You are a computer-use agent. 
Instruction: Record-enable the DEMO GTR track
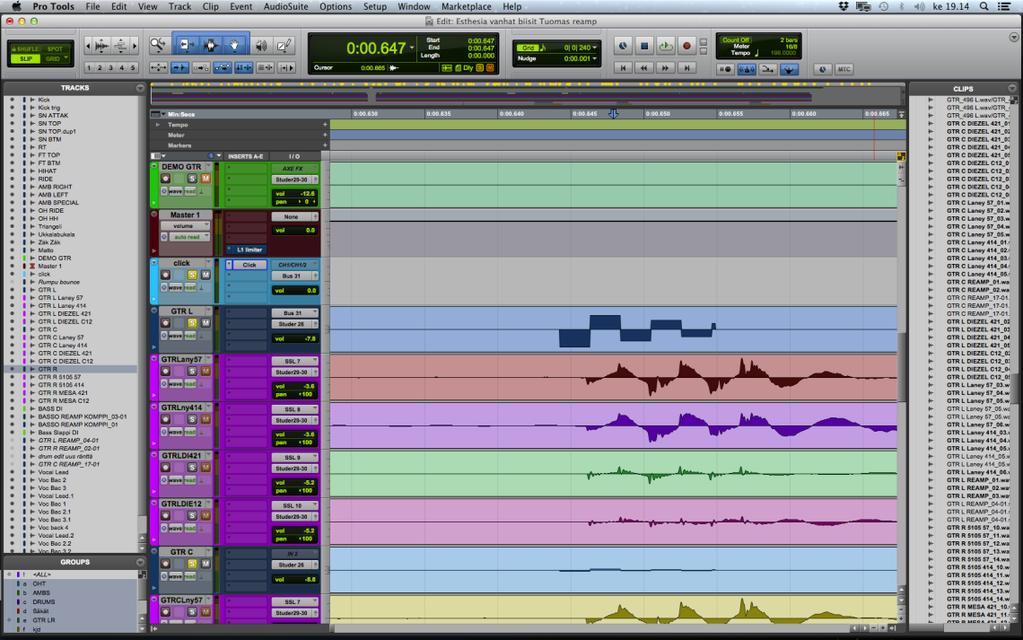tap(166, 178)
